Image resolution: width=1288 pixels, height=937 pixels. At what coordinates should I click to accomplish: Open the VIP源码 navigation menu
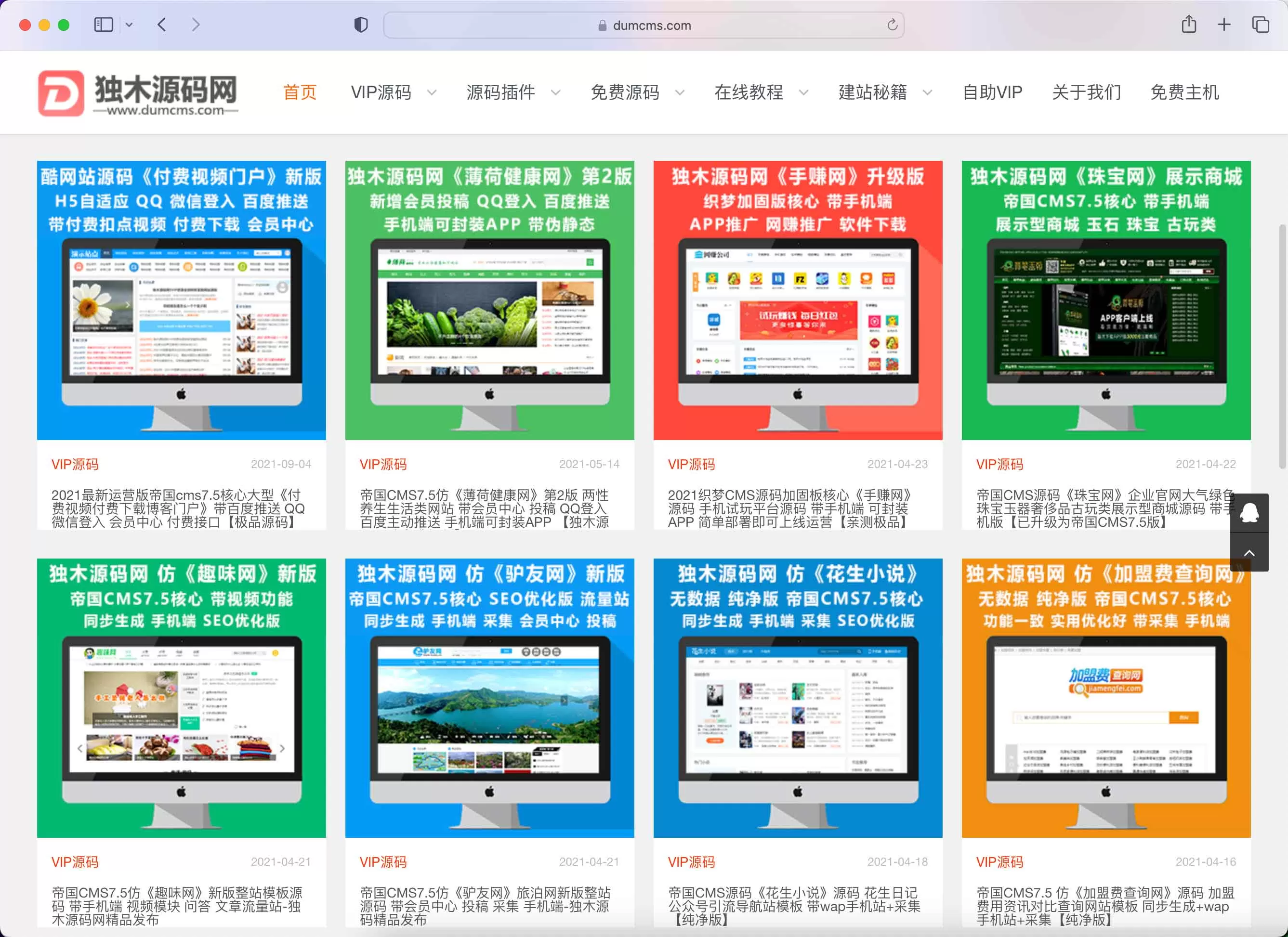coord(381,92)
